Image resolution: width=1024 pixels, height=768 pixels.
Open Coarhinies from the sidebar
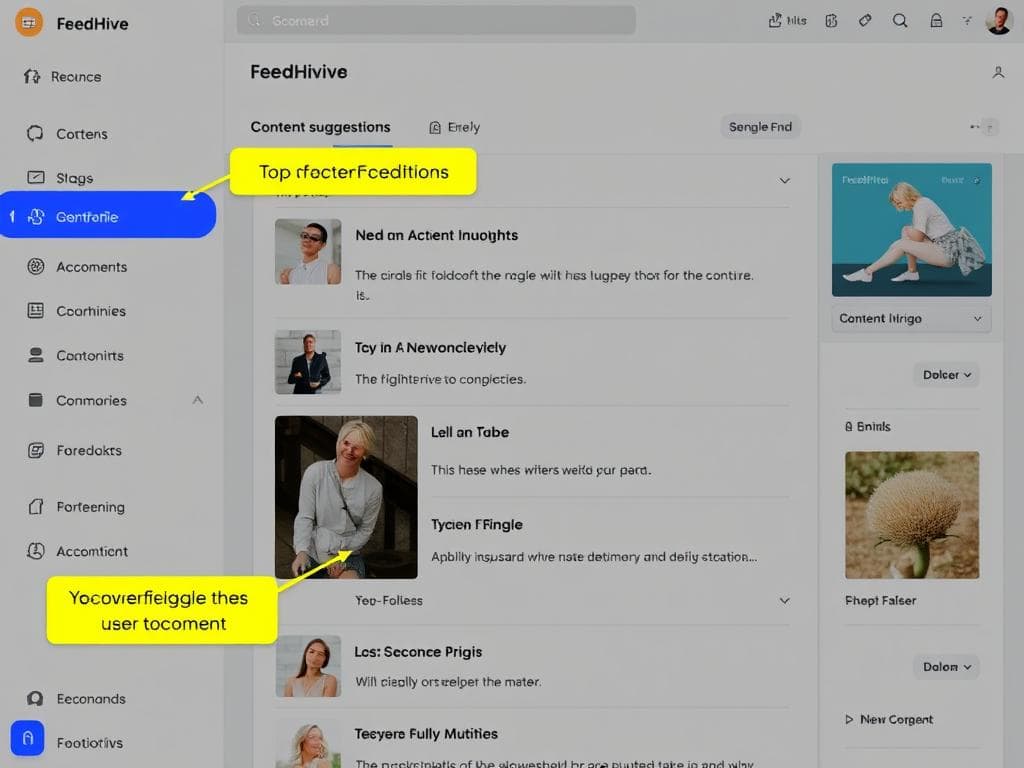76,311
